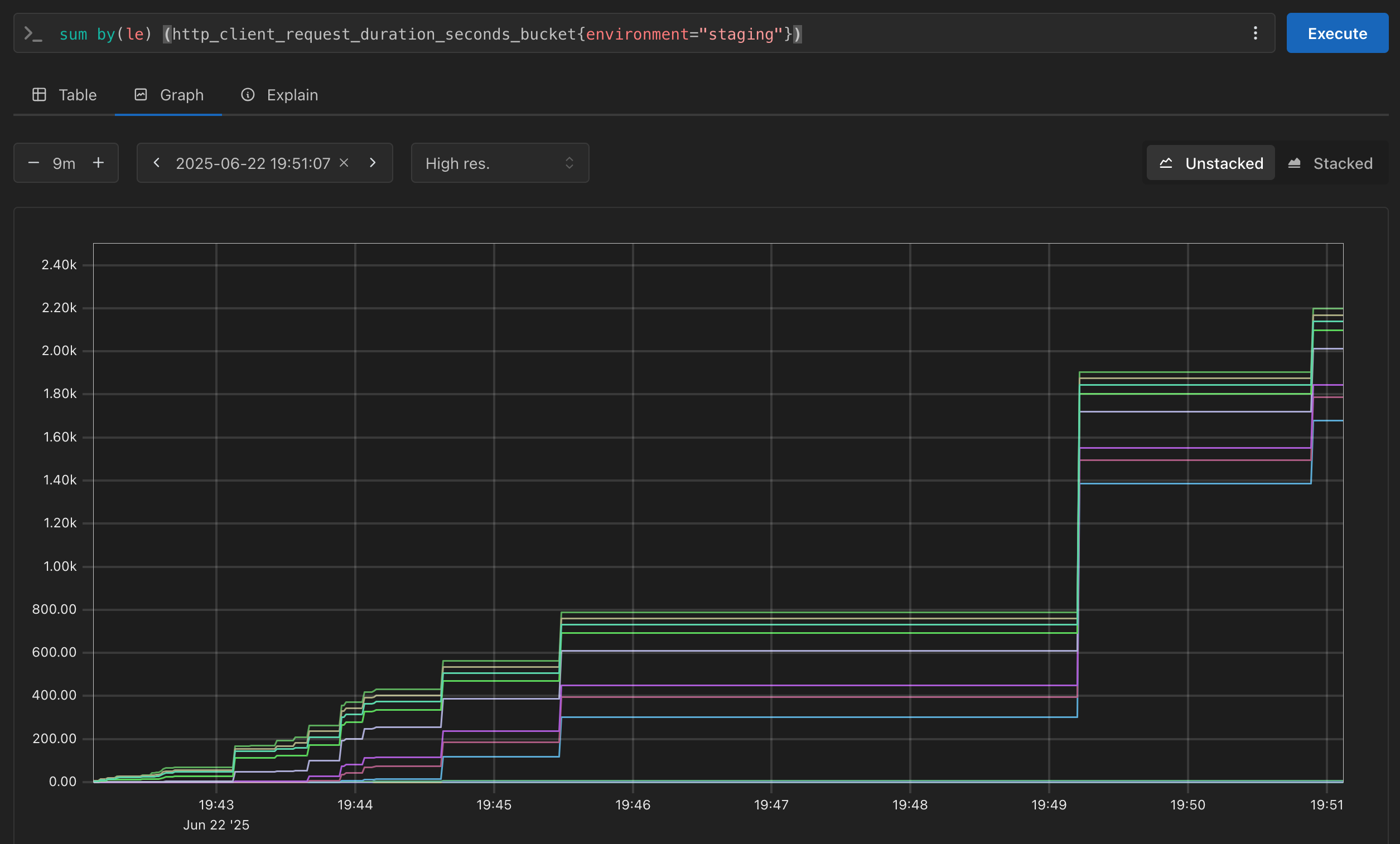Switch to the Table tab
Screen dimensions: 1400x844
[x=78, y=95]
